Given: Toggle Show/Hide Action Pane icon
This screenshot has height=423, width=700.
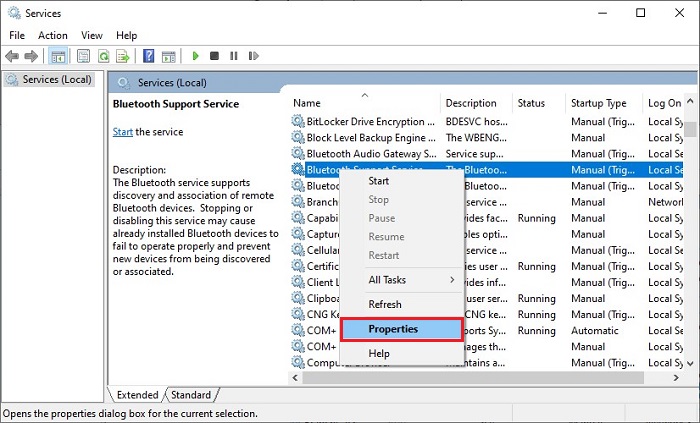Looking at the screenshot, I should [x=168, y=56].
